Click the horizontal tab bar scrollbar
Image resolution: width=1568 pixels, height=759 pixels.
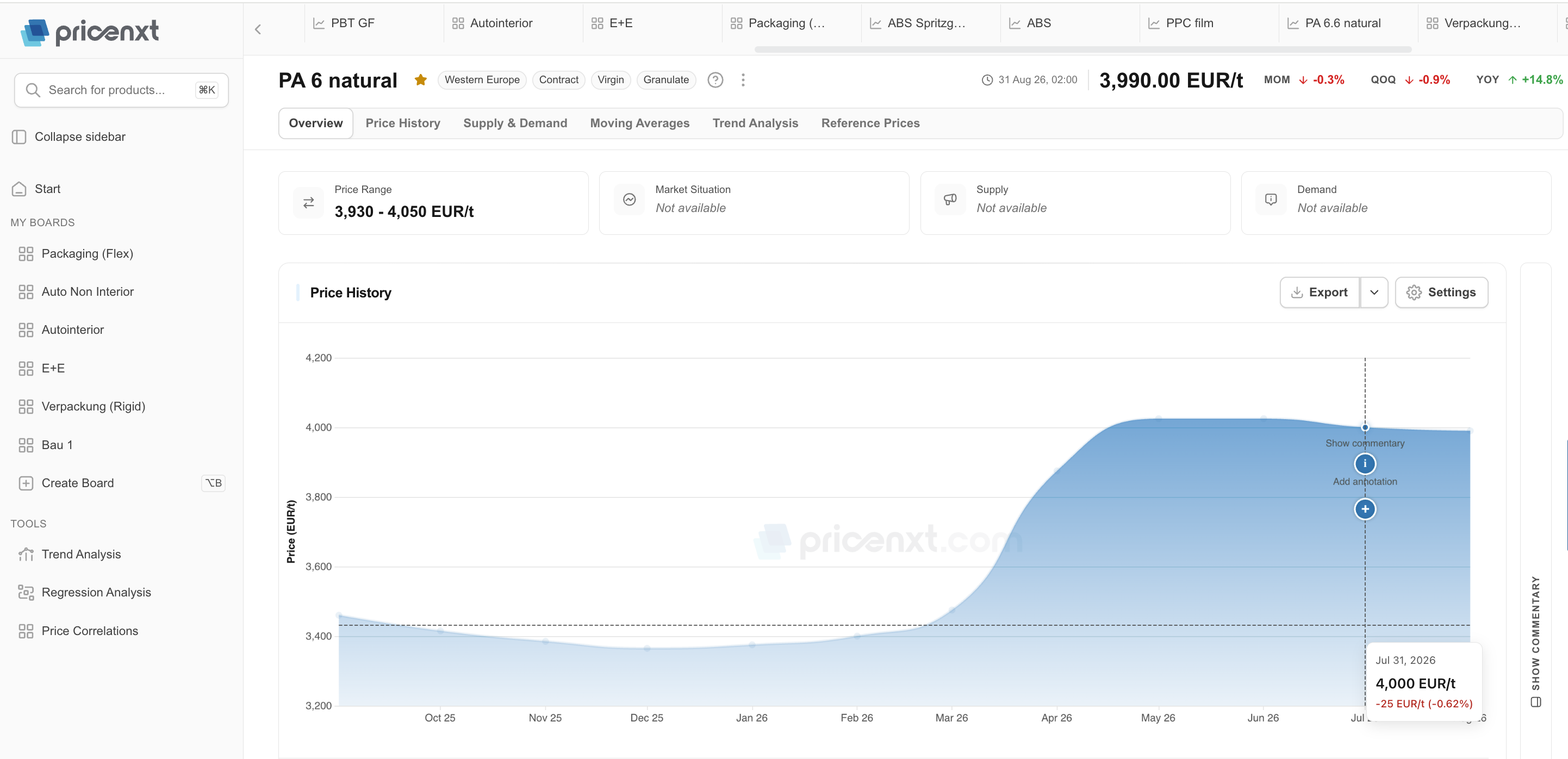click(x=1083, y=49)
